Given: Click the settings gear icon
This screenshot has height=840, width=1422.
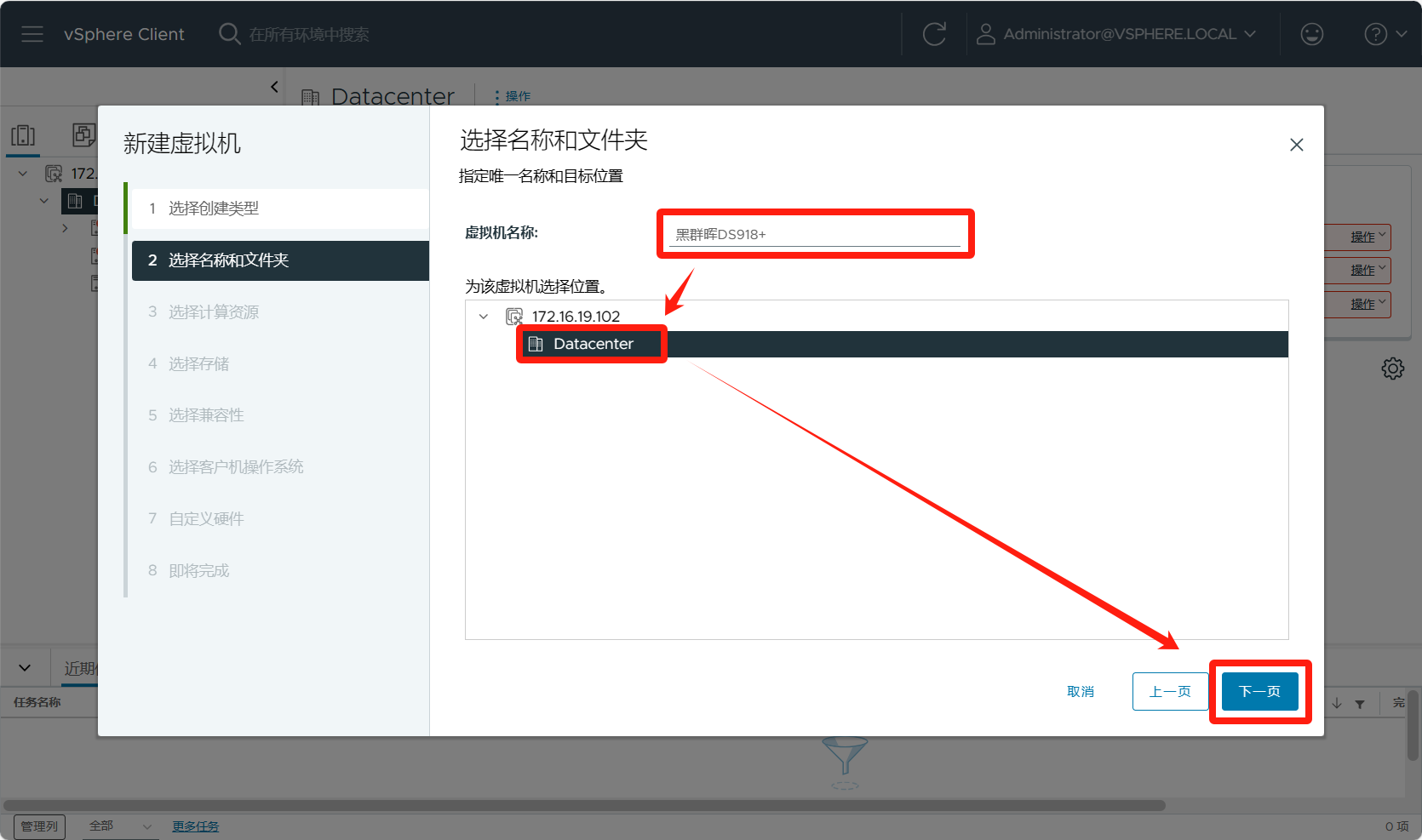Looking at the screenshot, I should click(x=1392, y=369).
